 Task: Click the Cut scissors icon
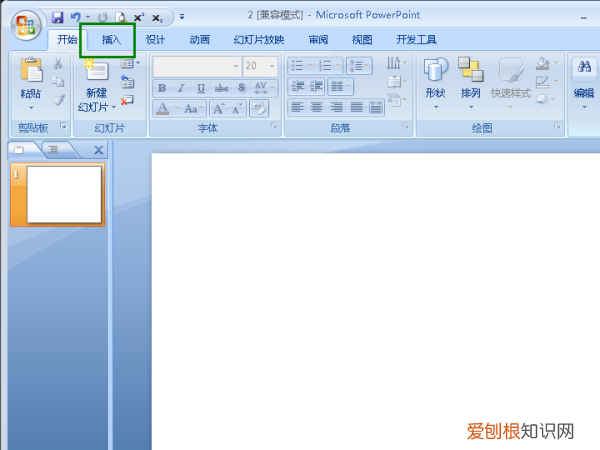coord(58,64)
